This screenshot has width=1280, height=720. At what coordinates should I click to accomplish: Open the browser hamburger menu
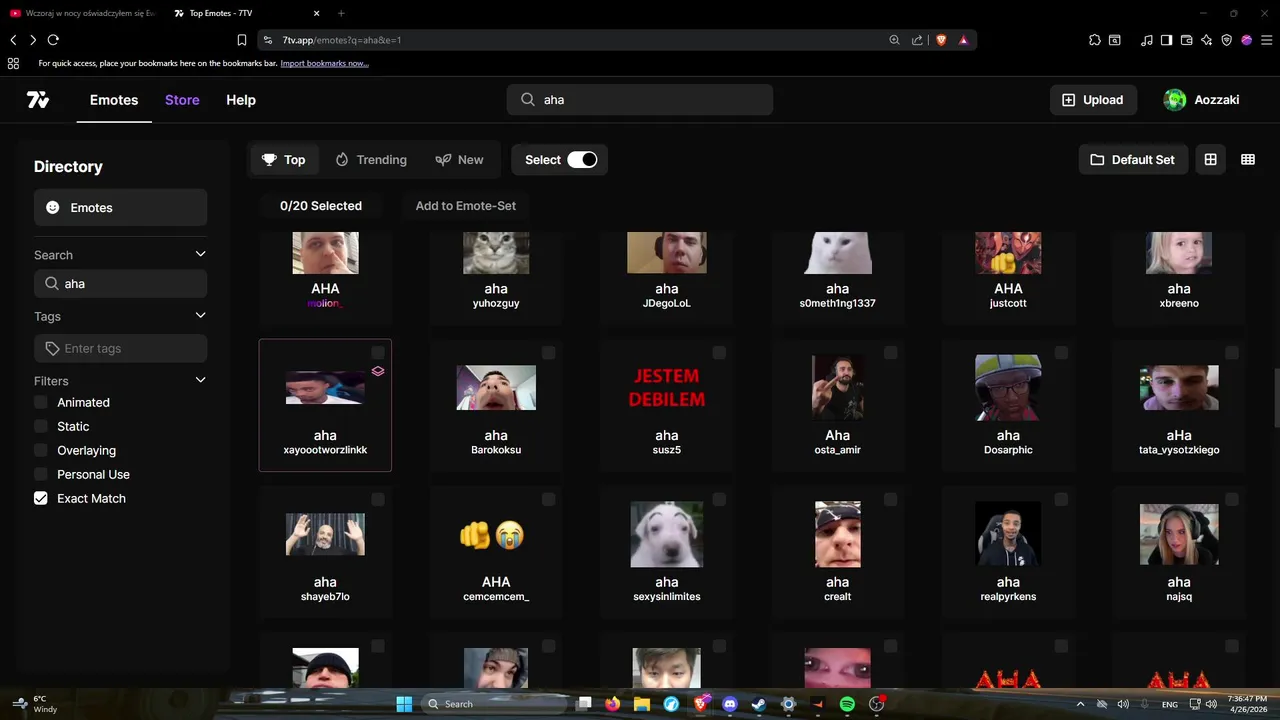1266,40
